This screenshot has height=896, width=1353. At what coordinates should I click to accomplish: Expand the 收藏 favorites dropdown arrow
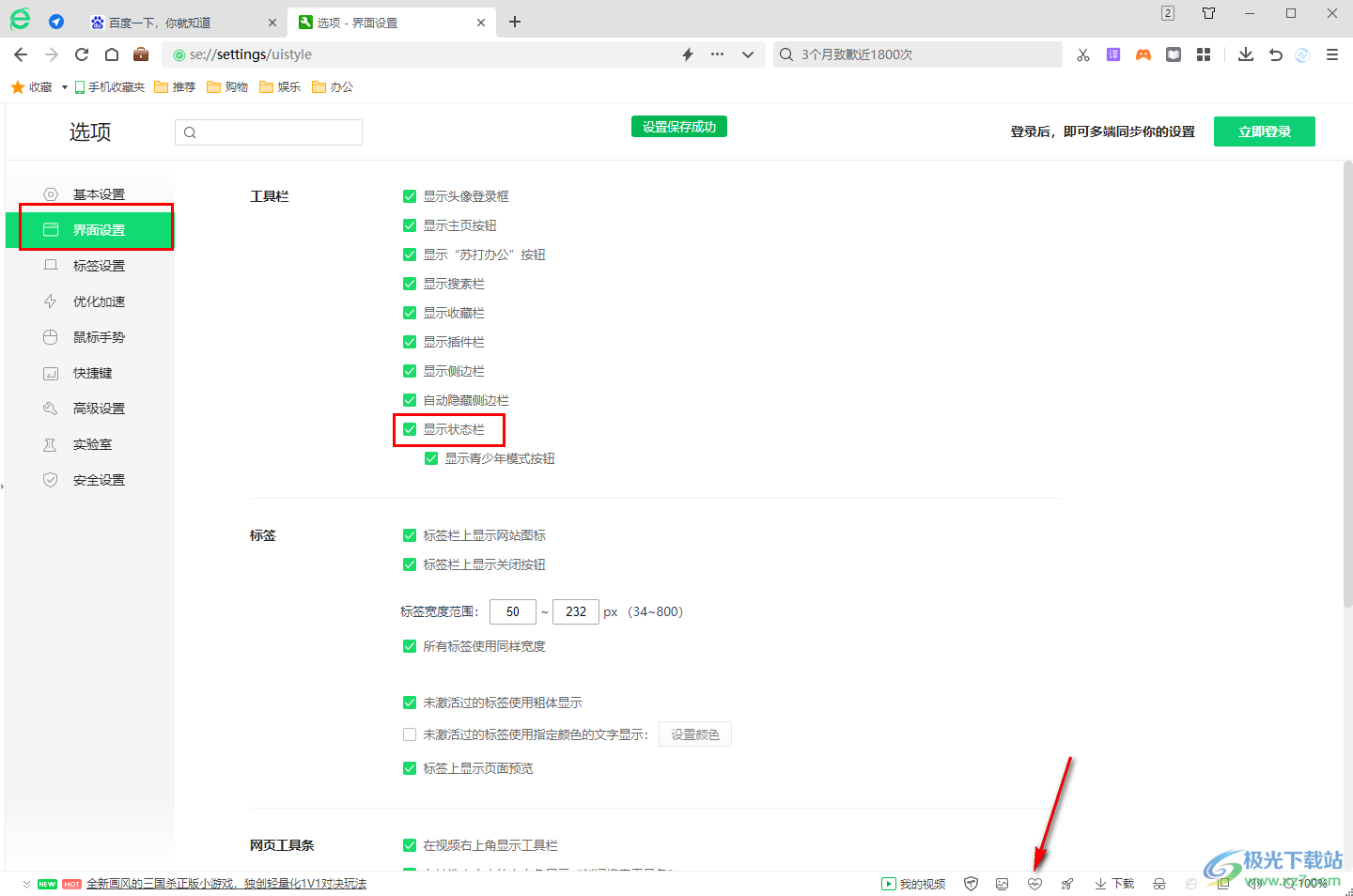[64, 87]
